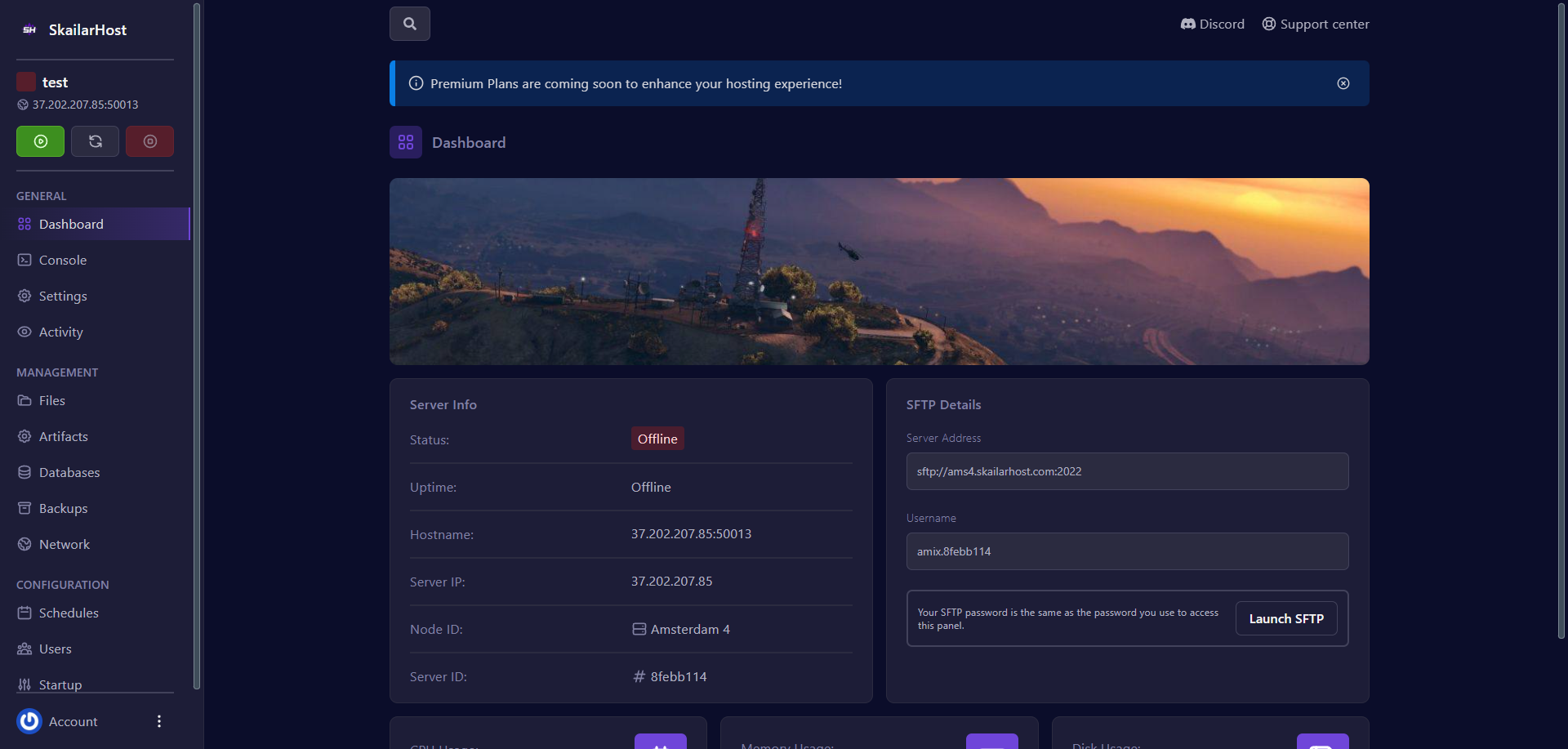Viewport: 1568px width, 749px height.
Task: Open the search magnifier at top
Action: 409,23
